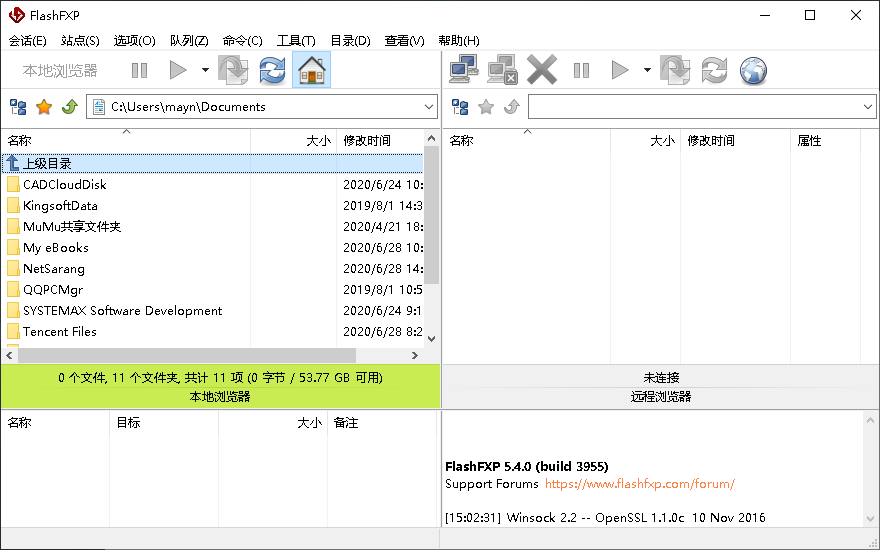Go up one level in remote pane
Image resolution: width=880 pixels, height=550 pixels.
tap(511, 107)
